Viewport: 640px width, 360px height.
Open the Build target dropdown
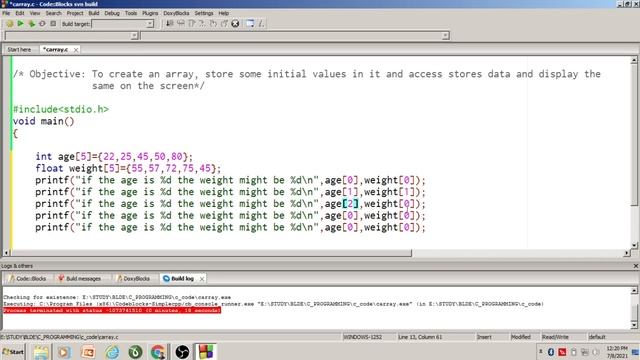point(150,24)
